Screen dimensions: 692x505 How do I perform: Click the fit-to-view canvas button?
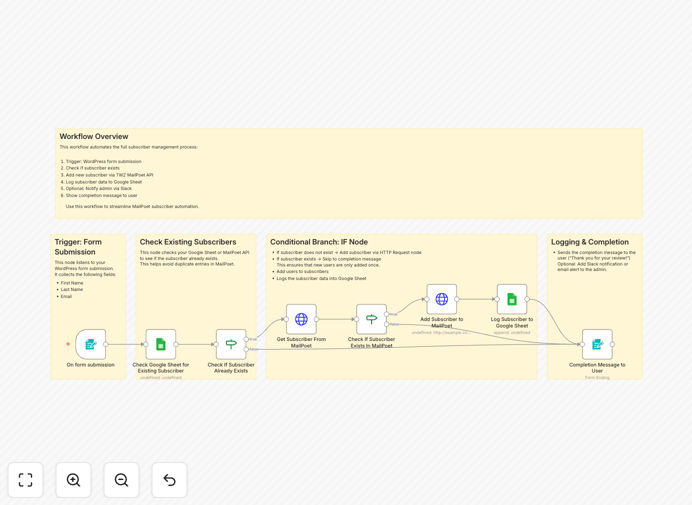(26, 480)
